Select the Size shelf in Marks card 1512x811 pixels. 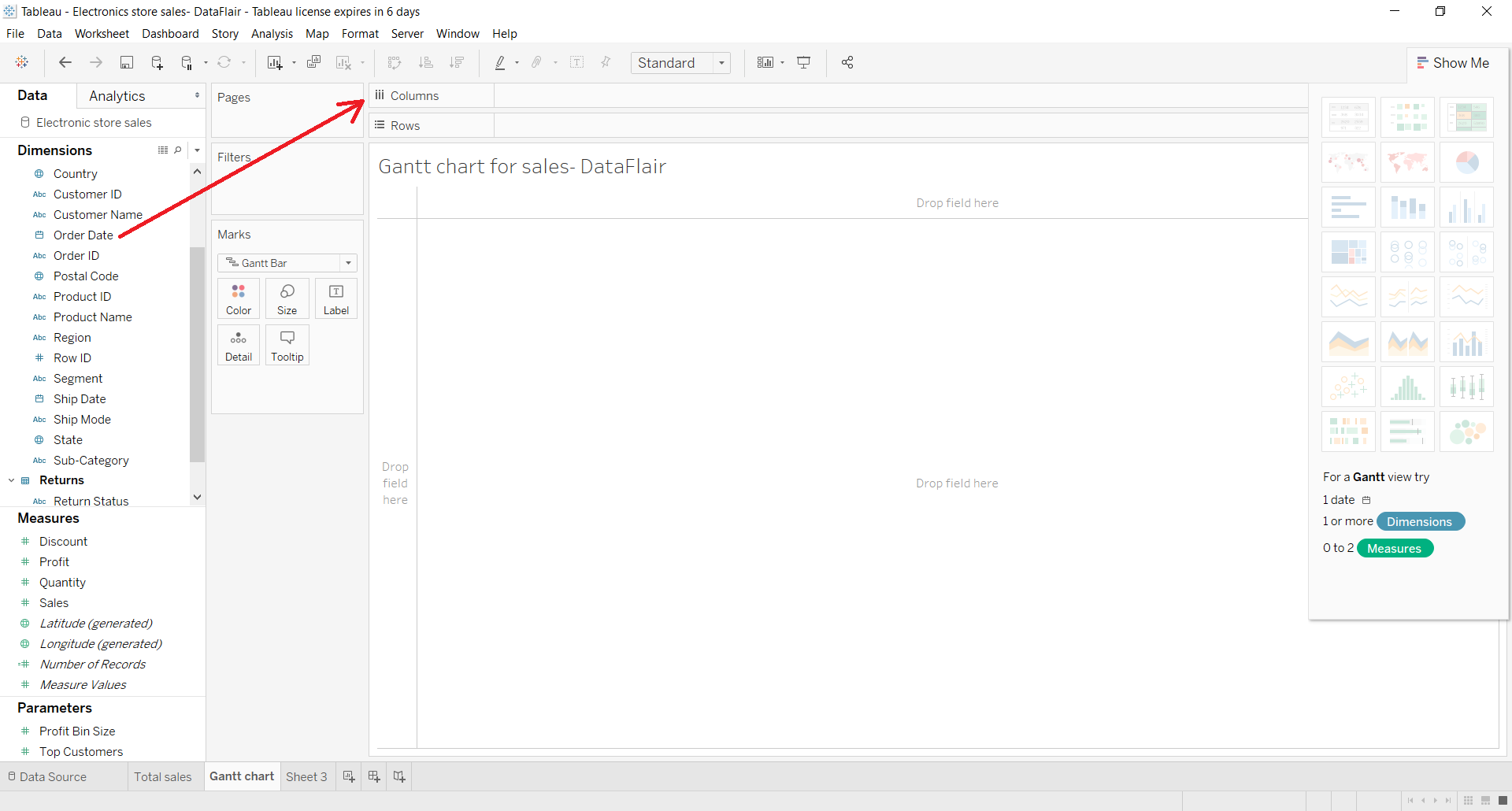pyautogui.click(x=287, y=298)
